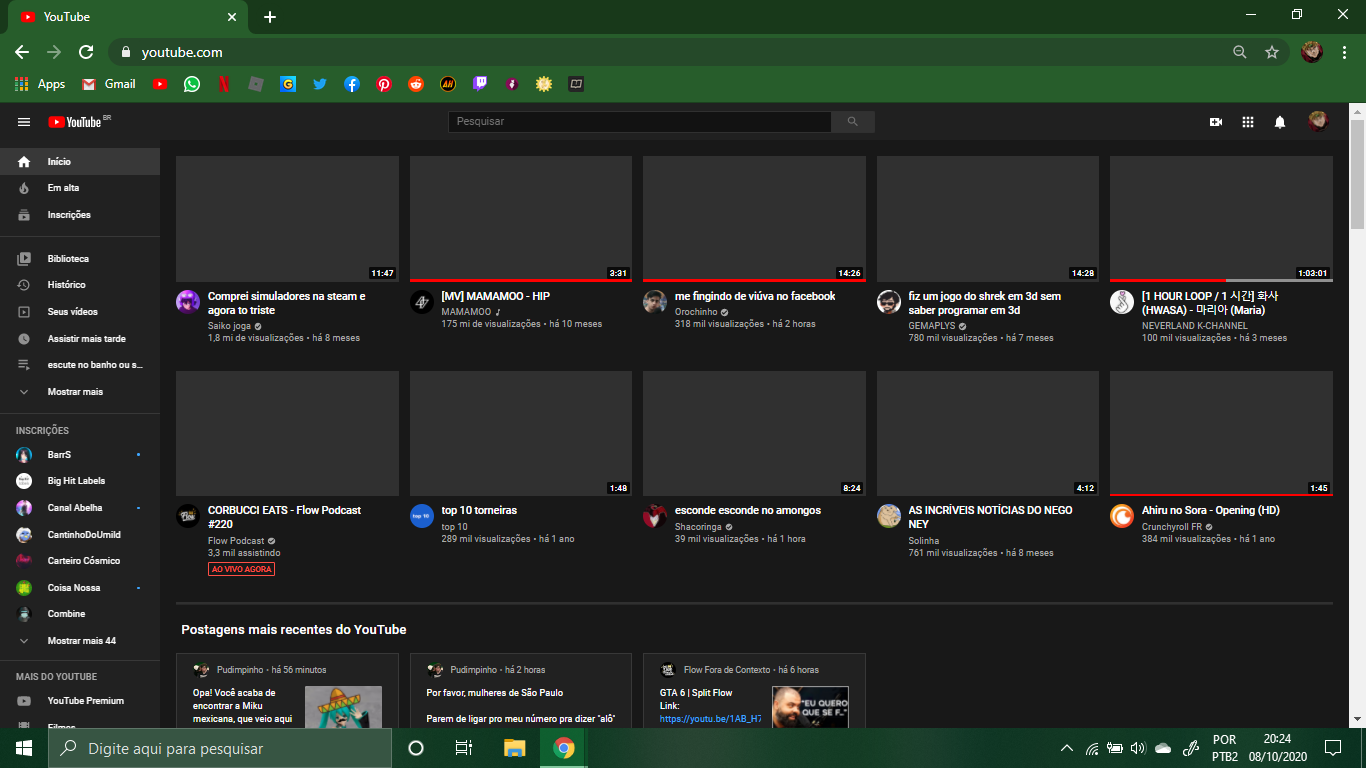
Task: Open the 'Comprei simuladores na steam' video thumbnail
Action: [287, 219]
